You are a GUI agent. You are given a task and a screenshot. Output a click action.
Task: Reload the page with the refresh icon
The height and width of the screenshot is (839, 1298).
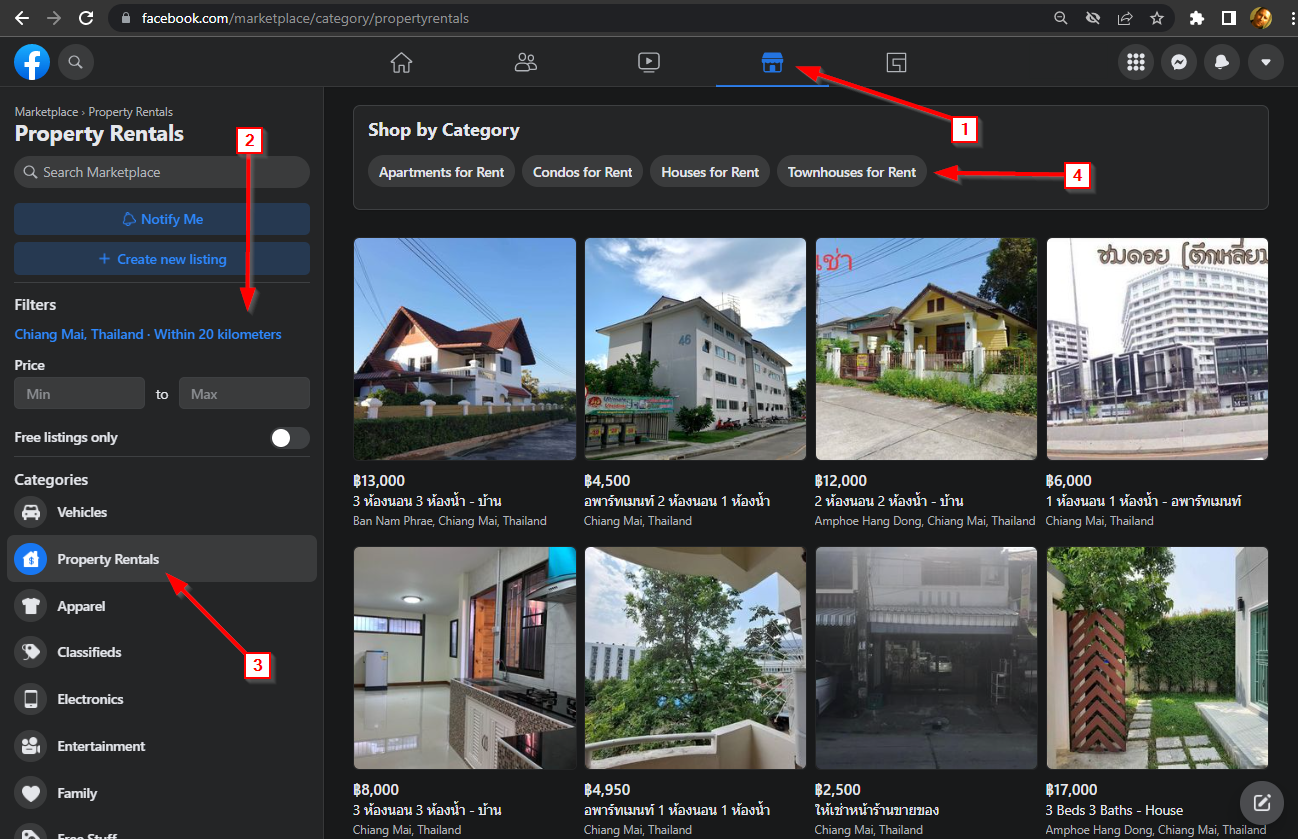coord(86,18)
